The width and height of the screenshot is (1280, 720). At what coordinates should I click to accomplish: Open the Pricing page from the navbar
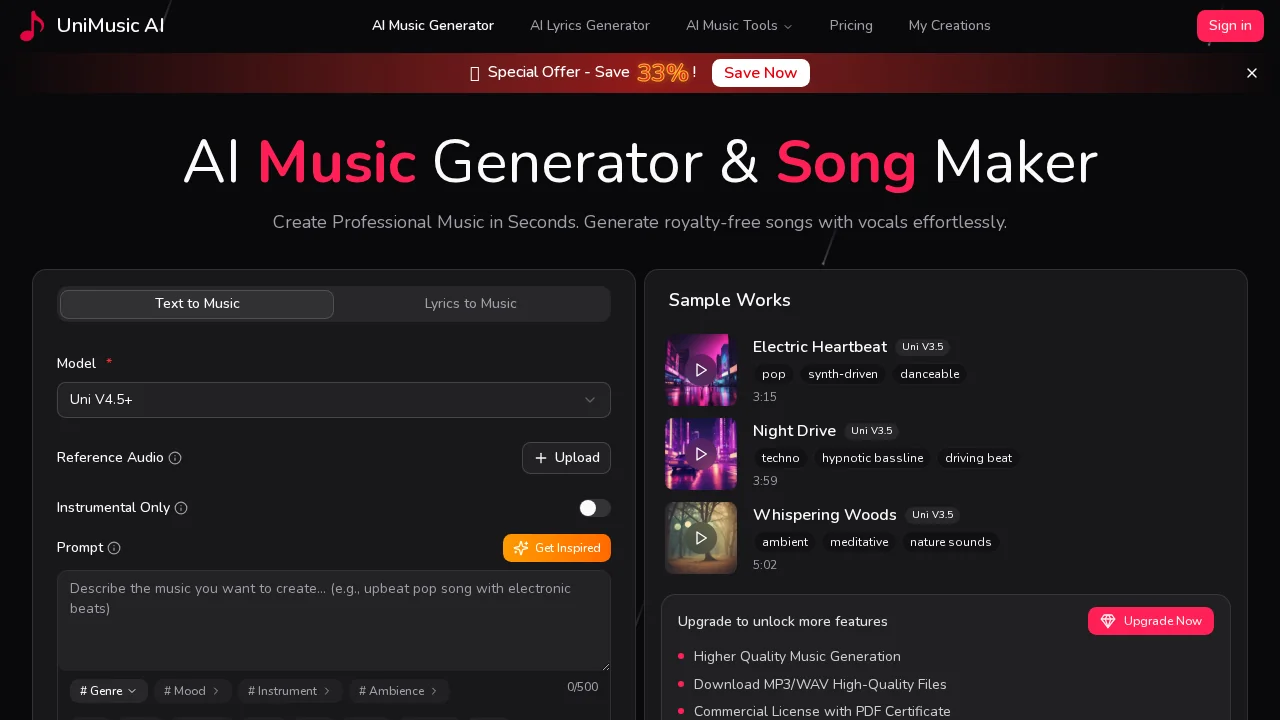tap(851, 26)
